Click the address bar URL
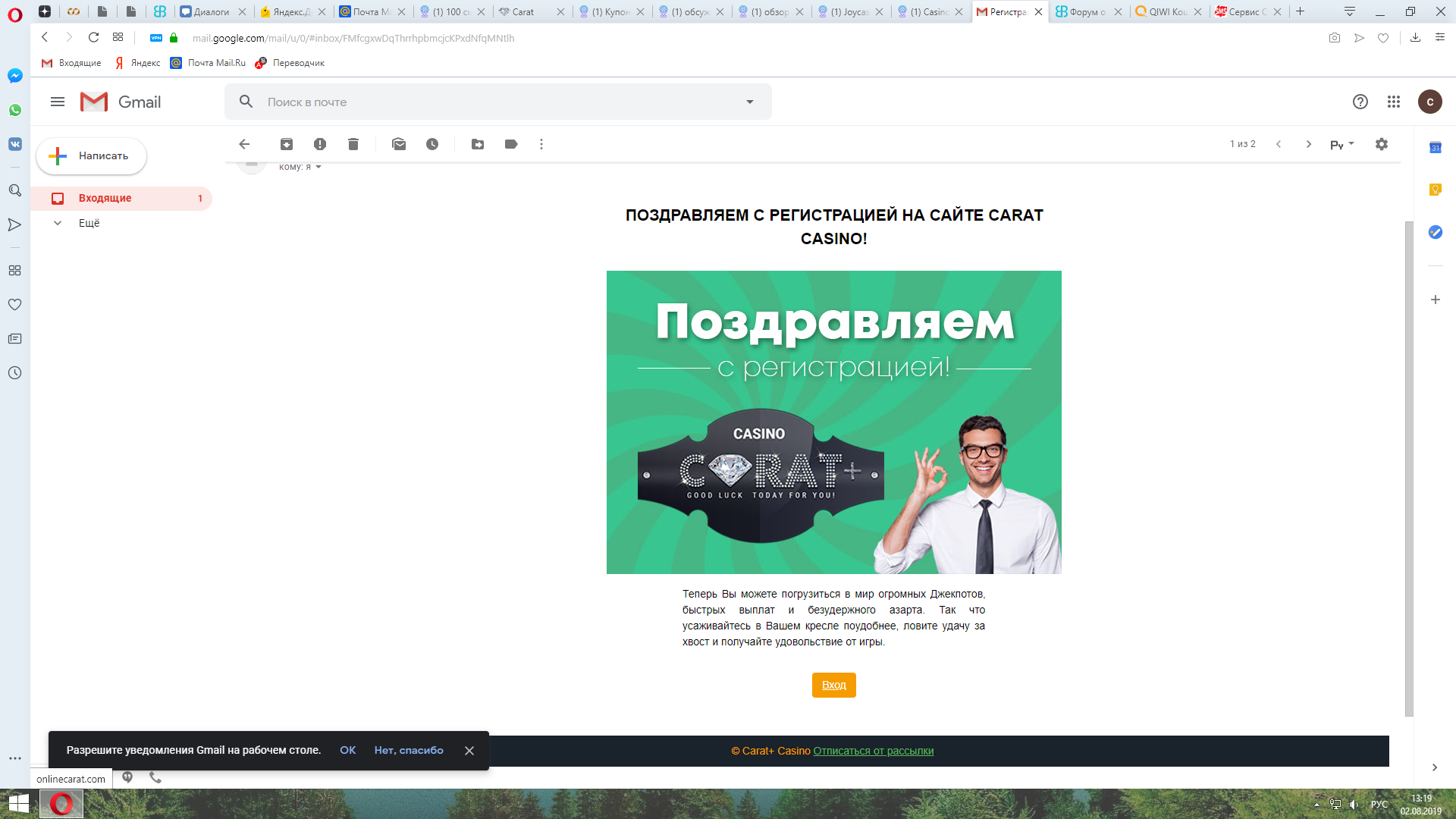 353,38
